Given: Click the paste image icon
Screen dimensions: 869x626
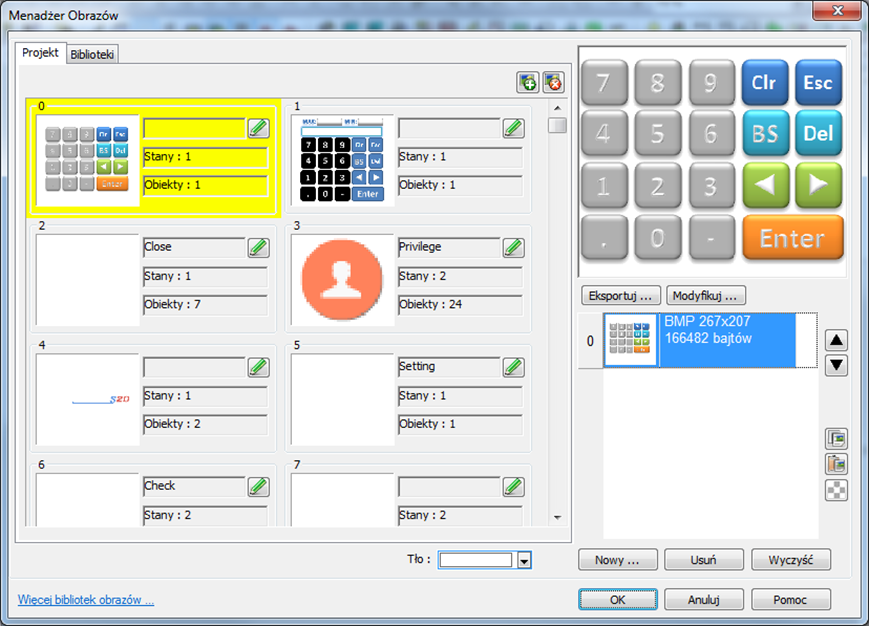Looking at the screenshot, I should point(836,464).
